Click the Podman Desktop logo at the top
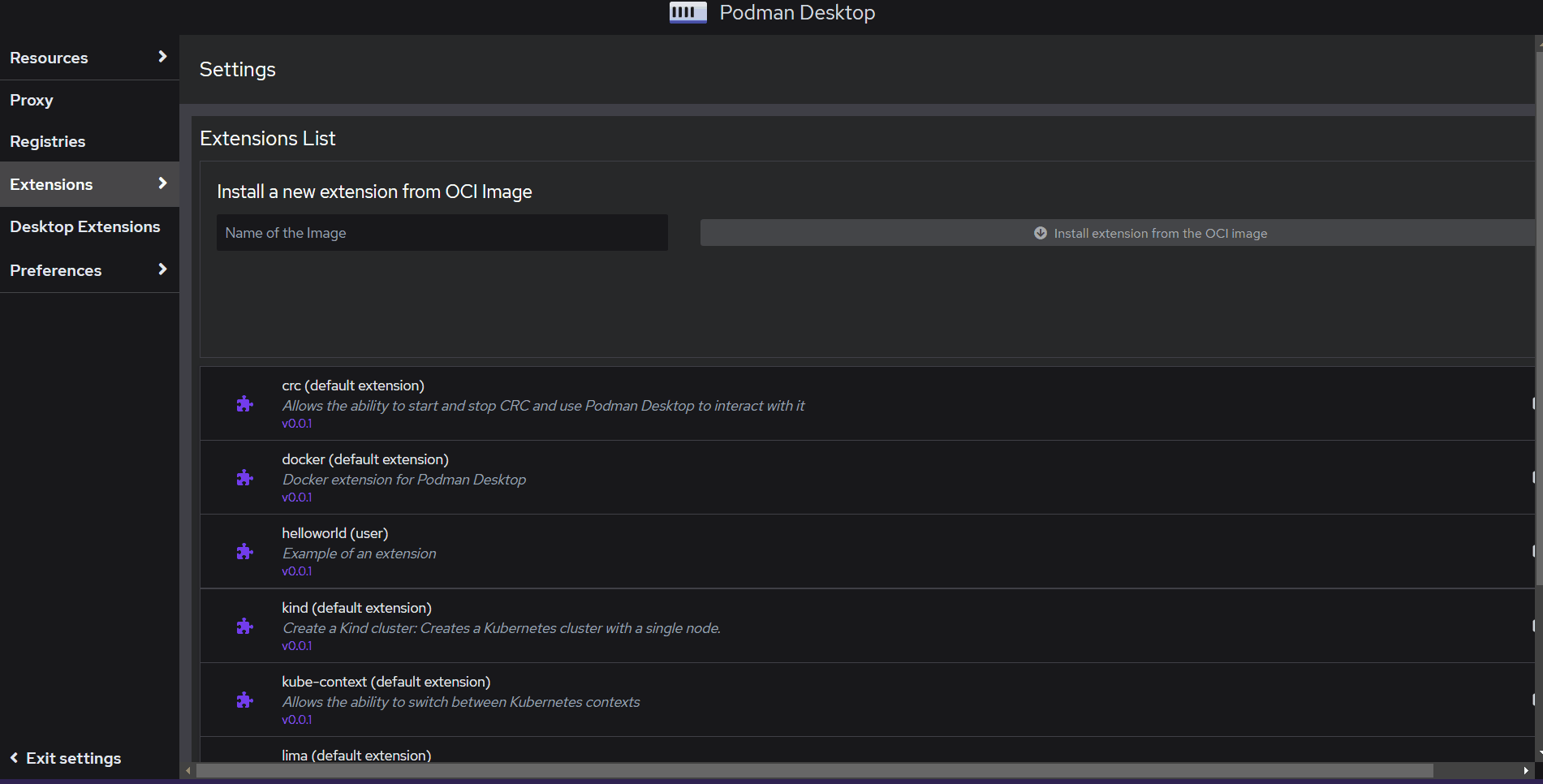This screenshot has width=1543, height=784. [687, 12]
